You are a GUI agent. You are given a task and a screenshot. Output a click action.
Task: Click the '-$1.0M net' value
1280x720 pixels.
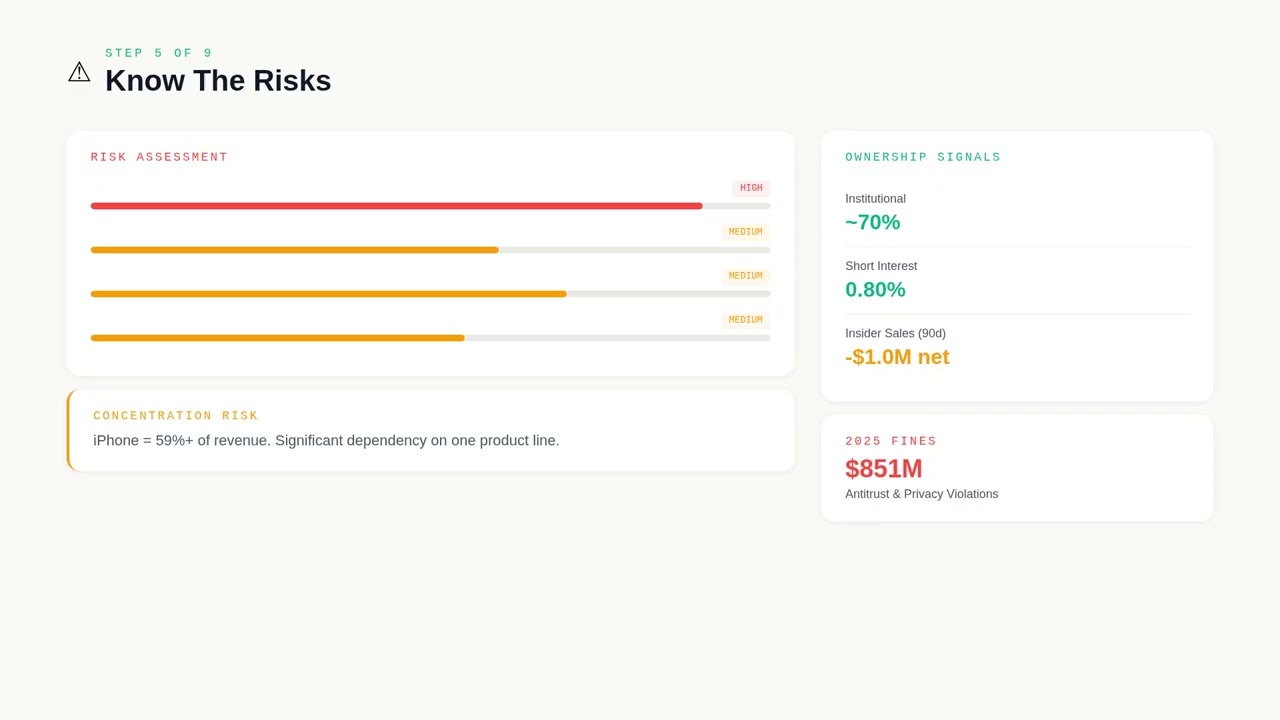[x=897, y=357]
